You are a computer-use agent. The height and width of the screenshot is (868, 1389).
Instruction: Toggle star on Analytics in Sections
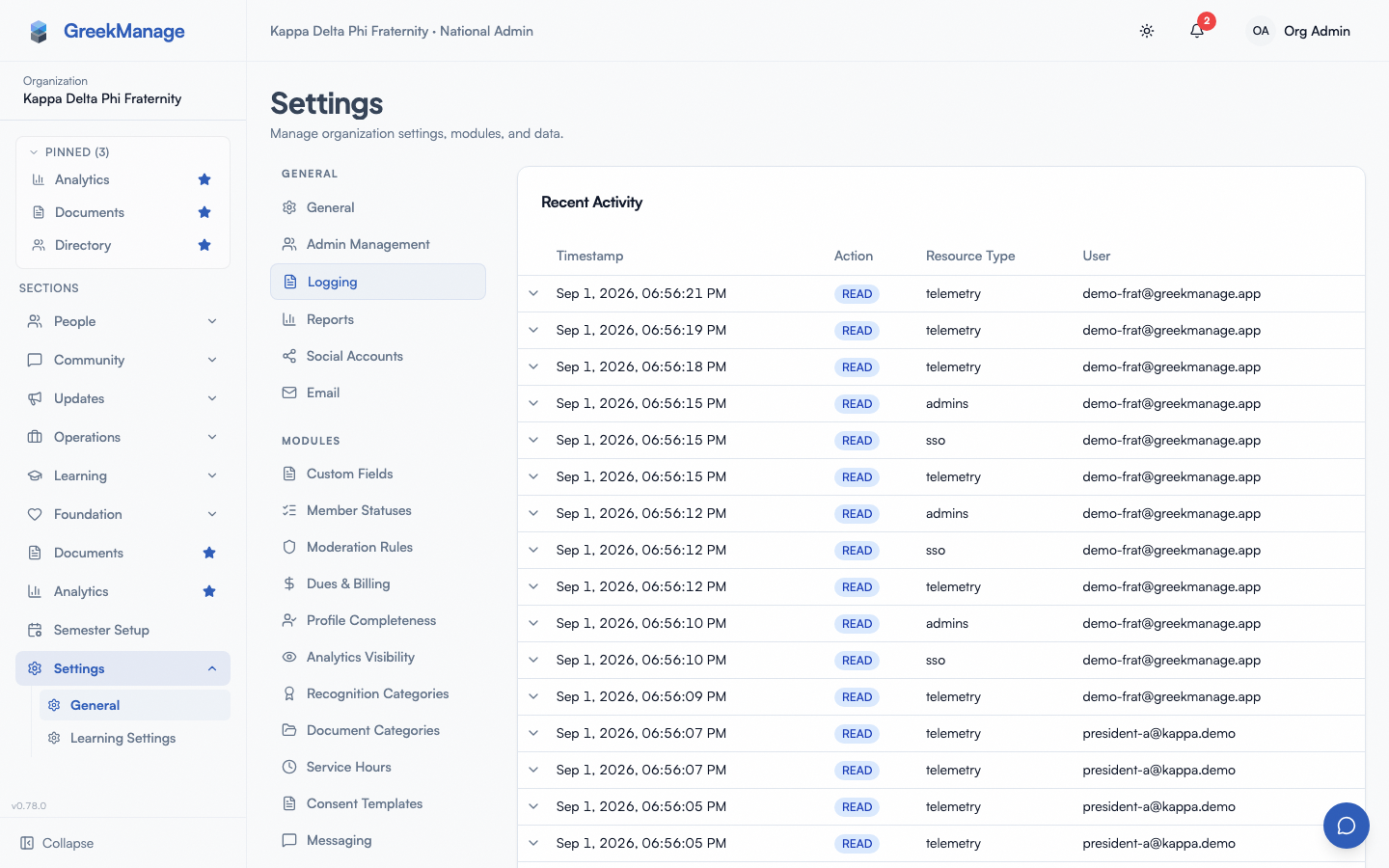(209, 591)
